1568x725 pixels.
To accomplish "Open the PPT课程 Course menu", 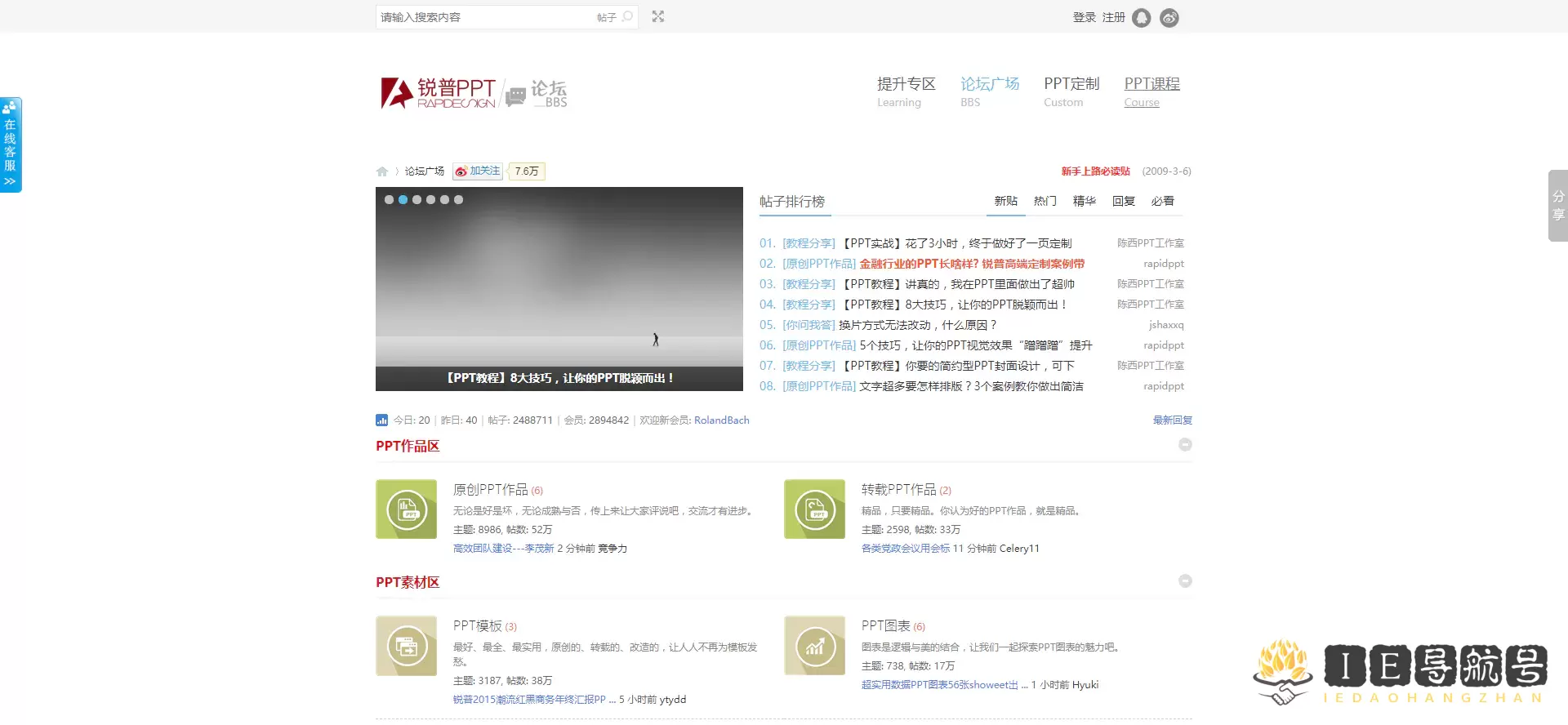I will point(1151,91).
